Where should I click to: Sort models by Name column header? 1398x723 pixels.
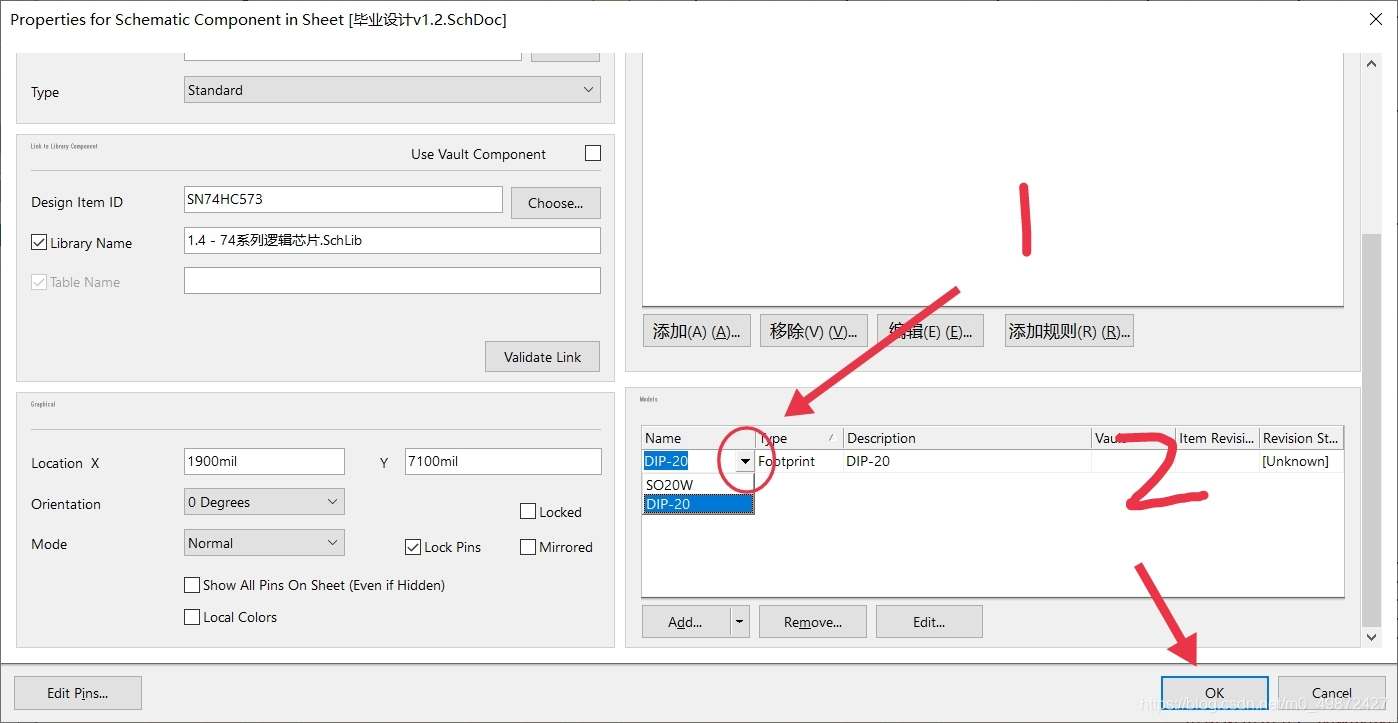coord(698,438)
